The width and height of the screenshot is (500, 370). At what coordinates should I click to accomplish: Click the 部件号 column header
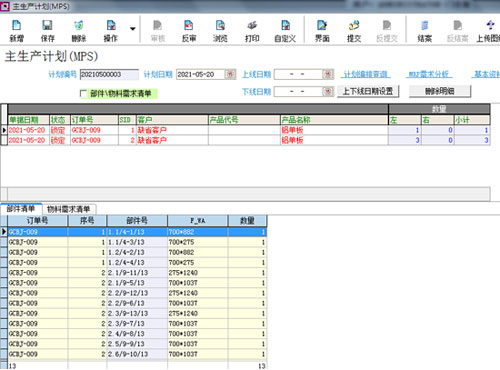137,221
